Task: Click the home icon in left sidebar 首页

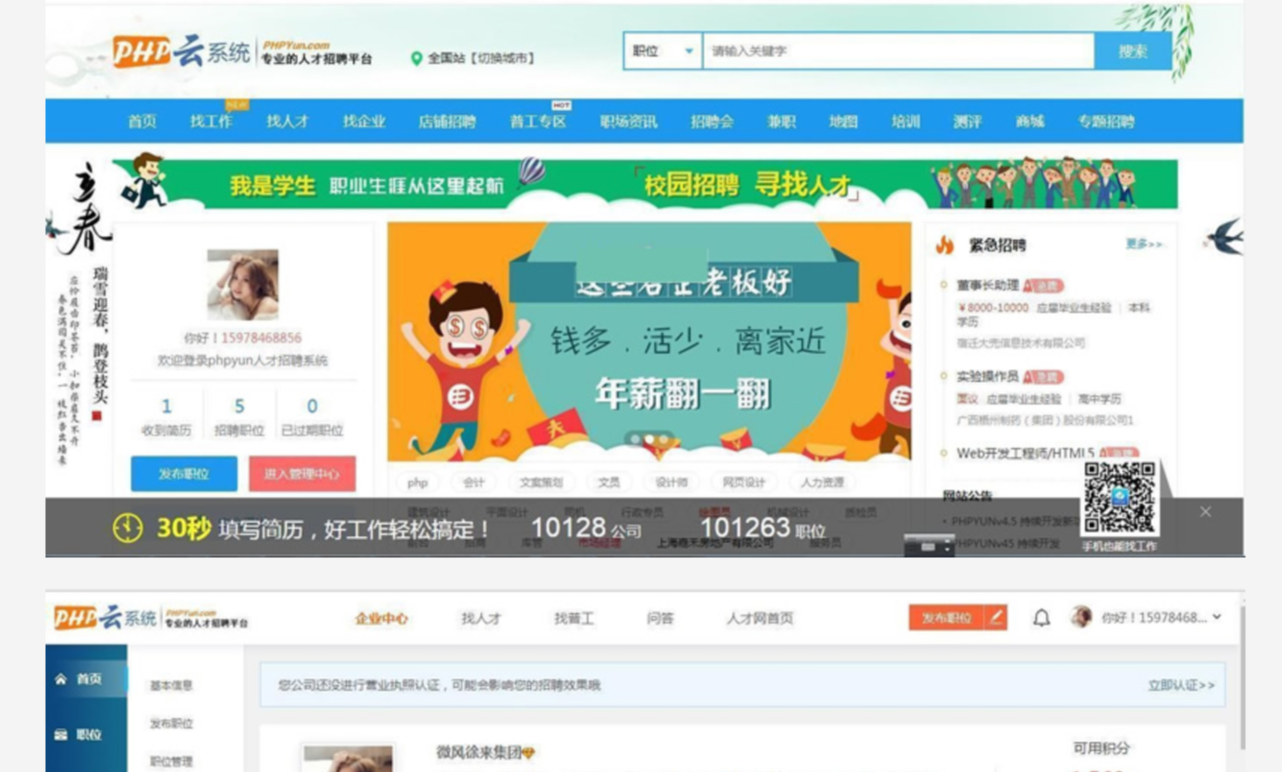Action: point(61,679)
